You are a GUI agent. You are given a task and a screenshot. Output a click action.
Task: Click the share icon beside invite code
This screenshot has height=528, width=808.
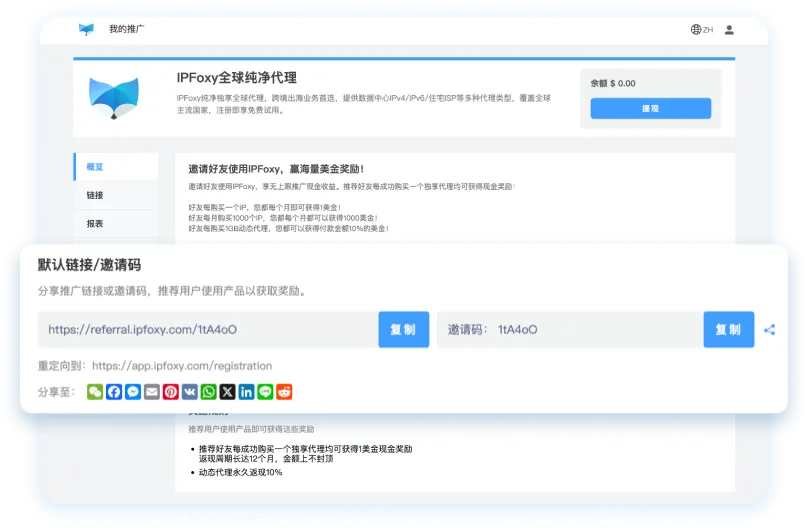[x=769, y=330]
